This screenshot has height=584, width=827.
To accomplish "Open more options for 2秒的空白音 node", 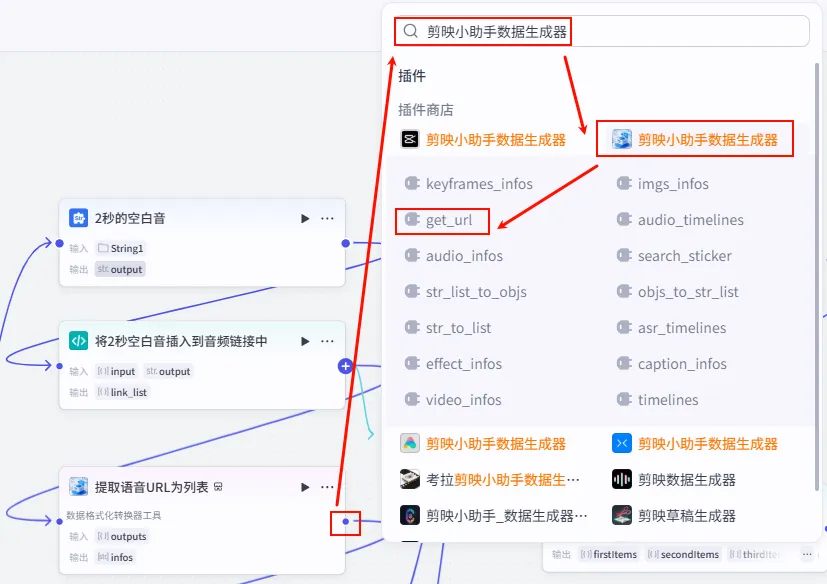I will [327, 218].
